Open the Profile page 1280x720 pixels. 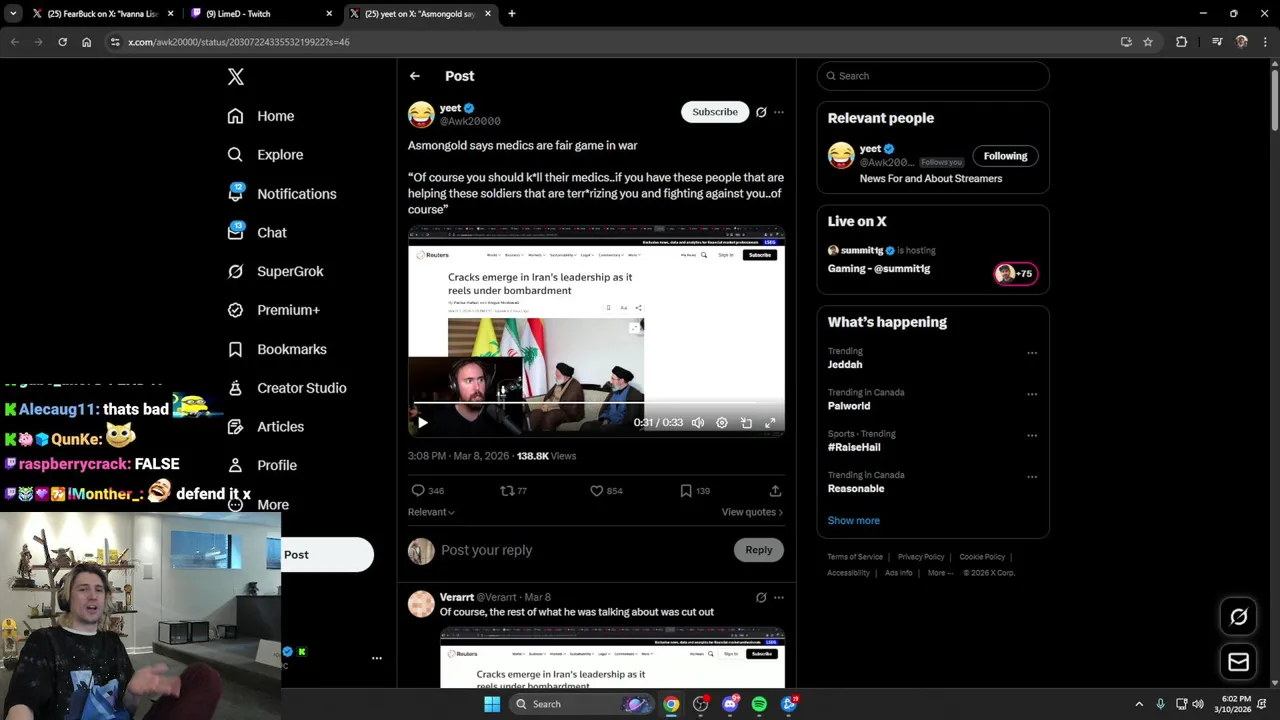(262, 465)
